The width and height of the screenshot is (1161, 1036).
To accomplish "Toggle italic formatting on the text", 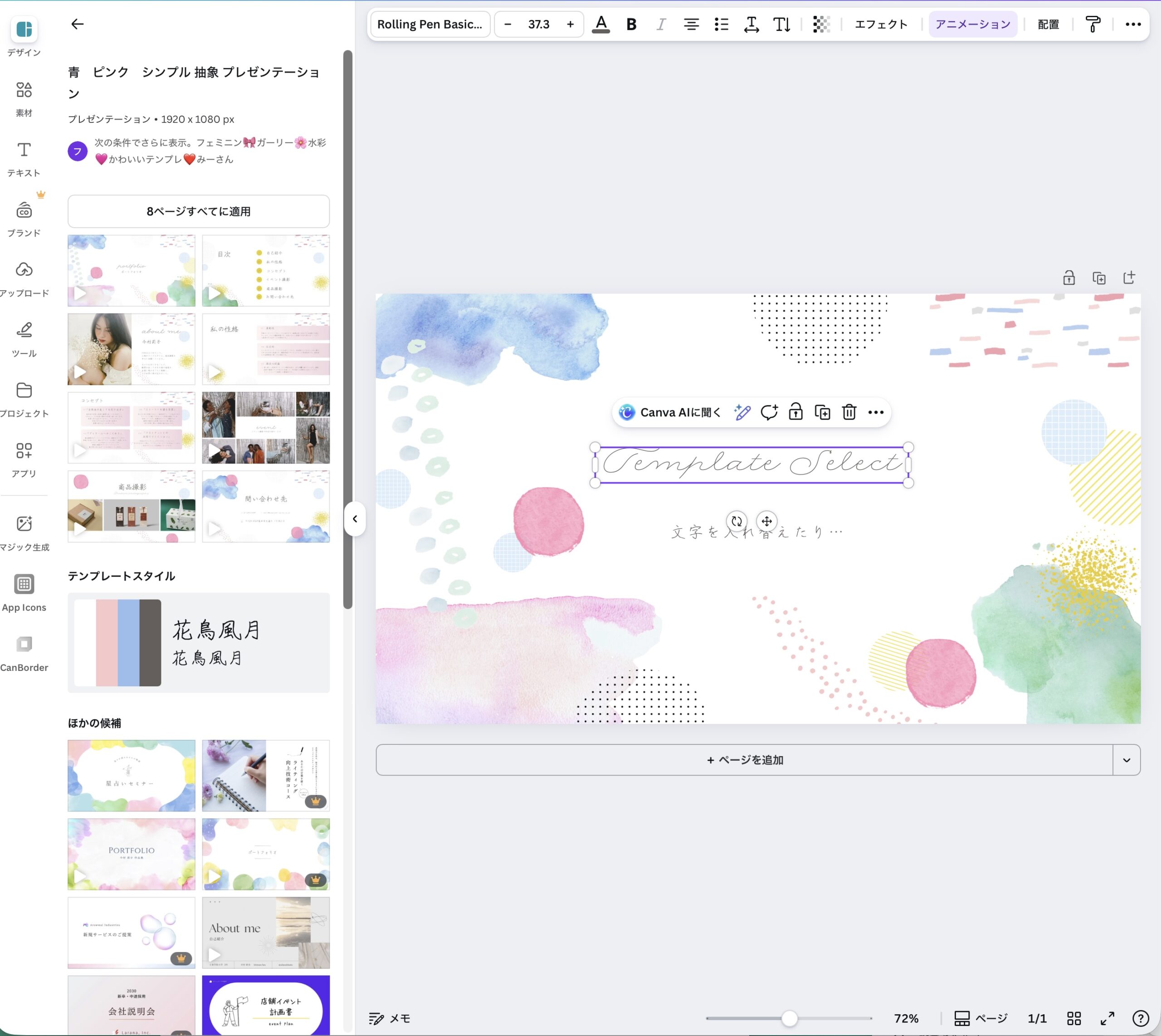I will pos(660,24).
